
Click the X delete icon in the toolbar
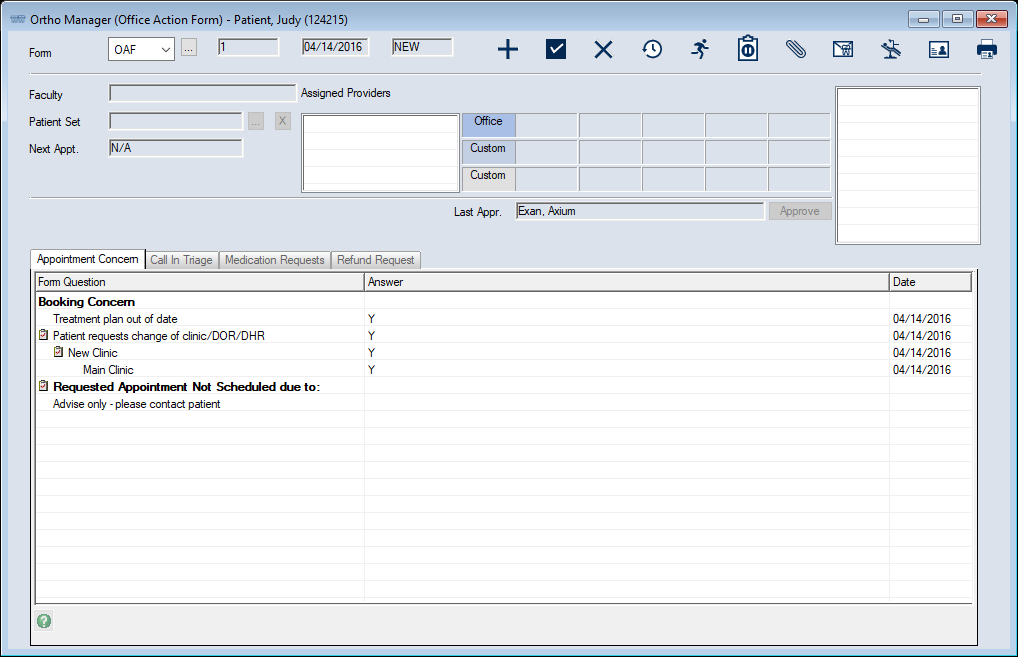coord(603,49)
